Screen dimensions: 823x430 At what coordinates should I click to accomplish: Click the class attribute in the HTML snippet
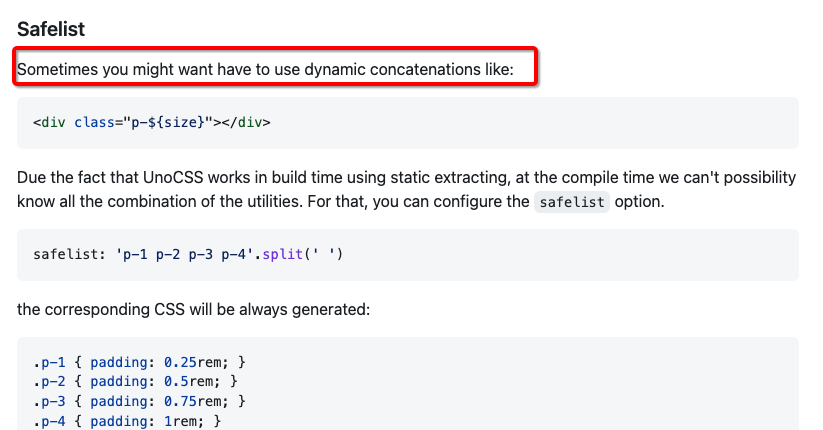click(x=94, y=123)
